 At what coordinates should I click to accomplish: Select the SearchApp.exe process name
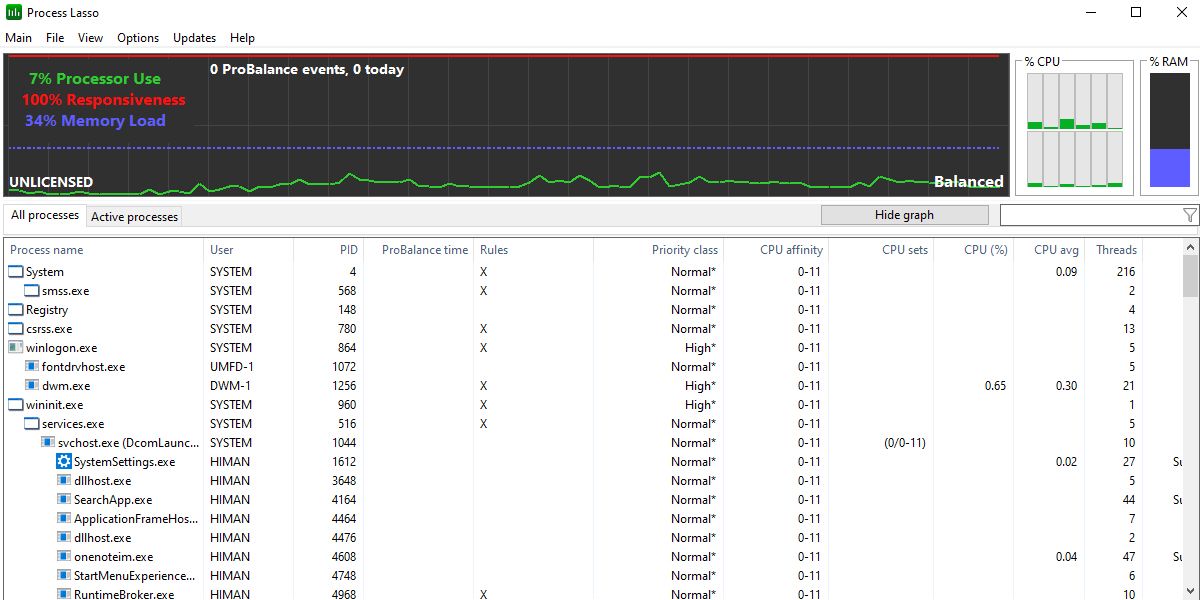[x=113, y=500]
